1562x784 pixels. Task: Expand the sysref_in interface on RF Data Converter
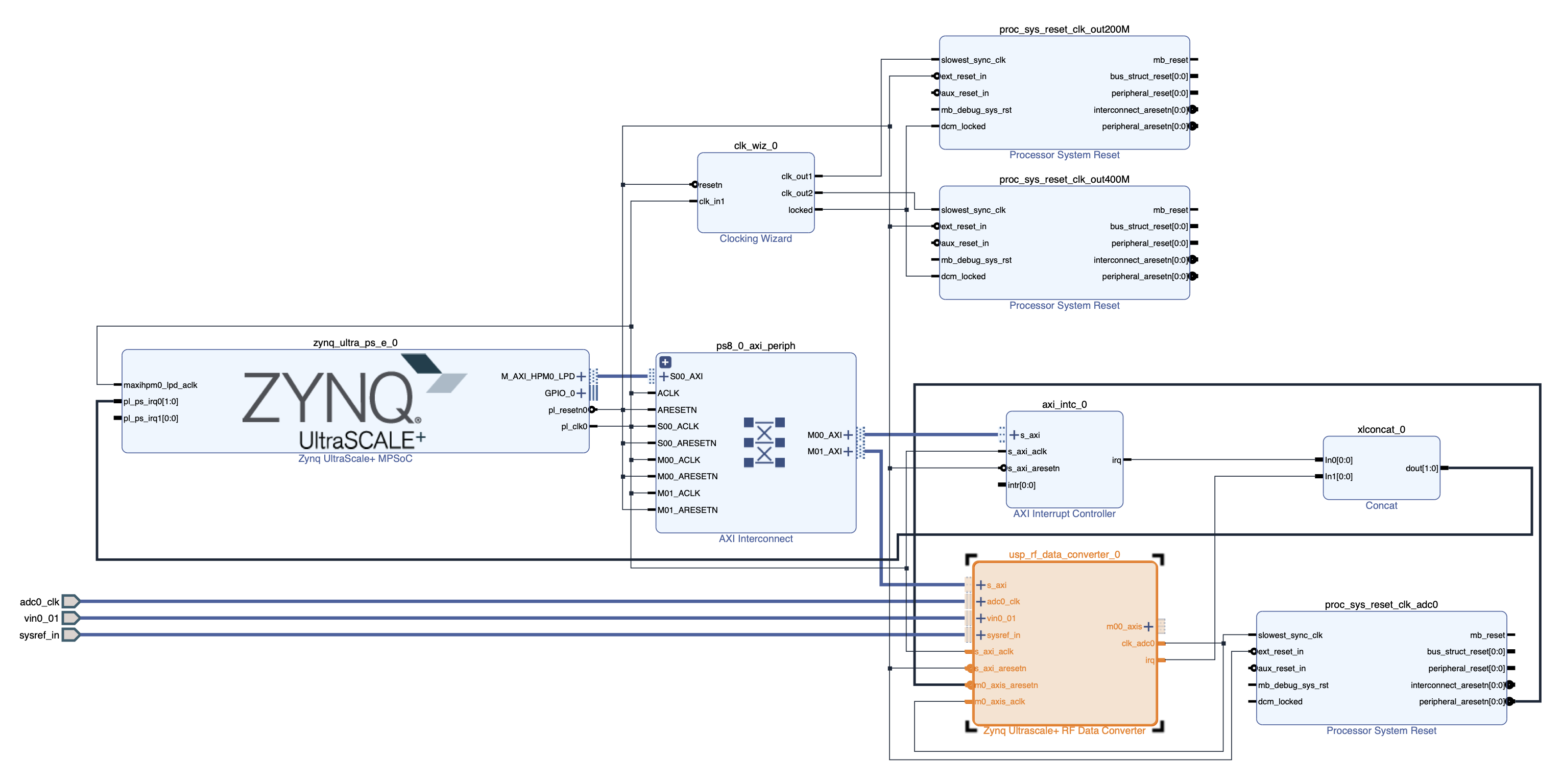980,635
